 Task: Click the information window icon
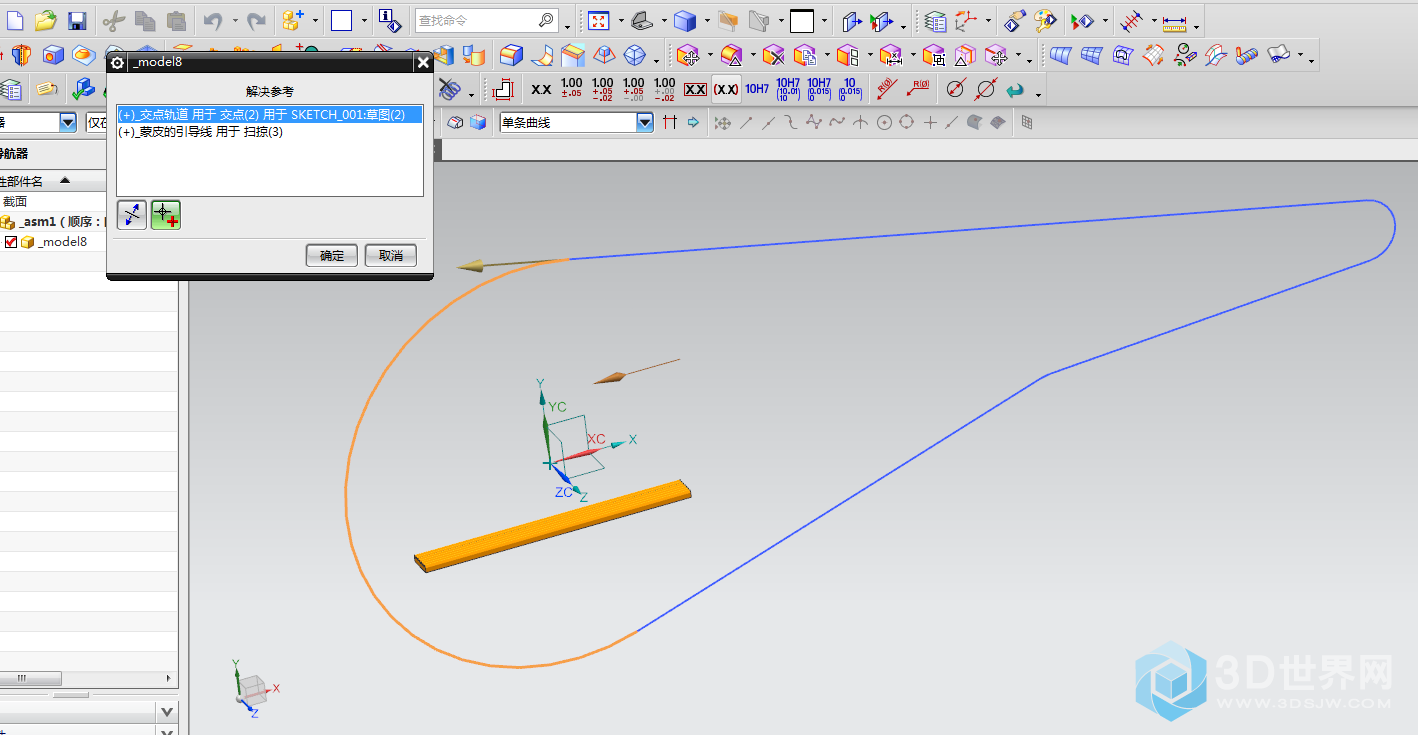click(x=391, y=20)
